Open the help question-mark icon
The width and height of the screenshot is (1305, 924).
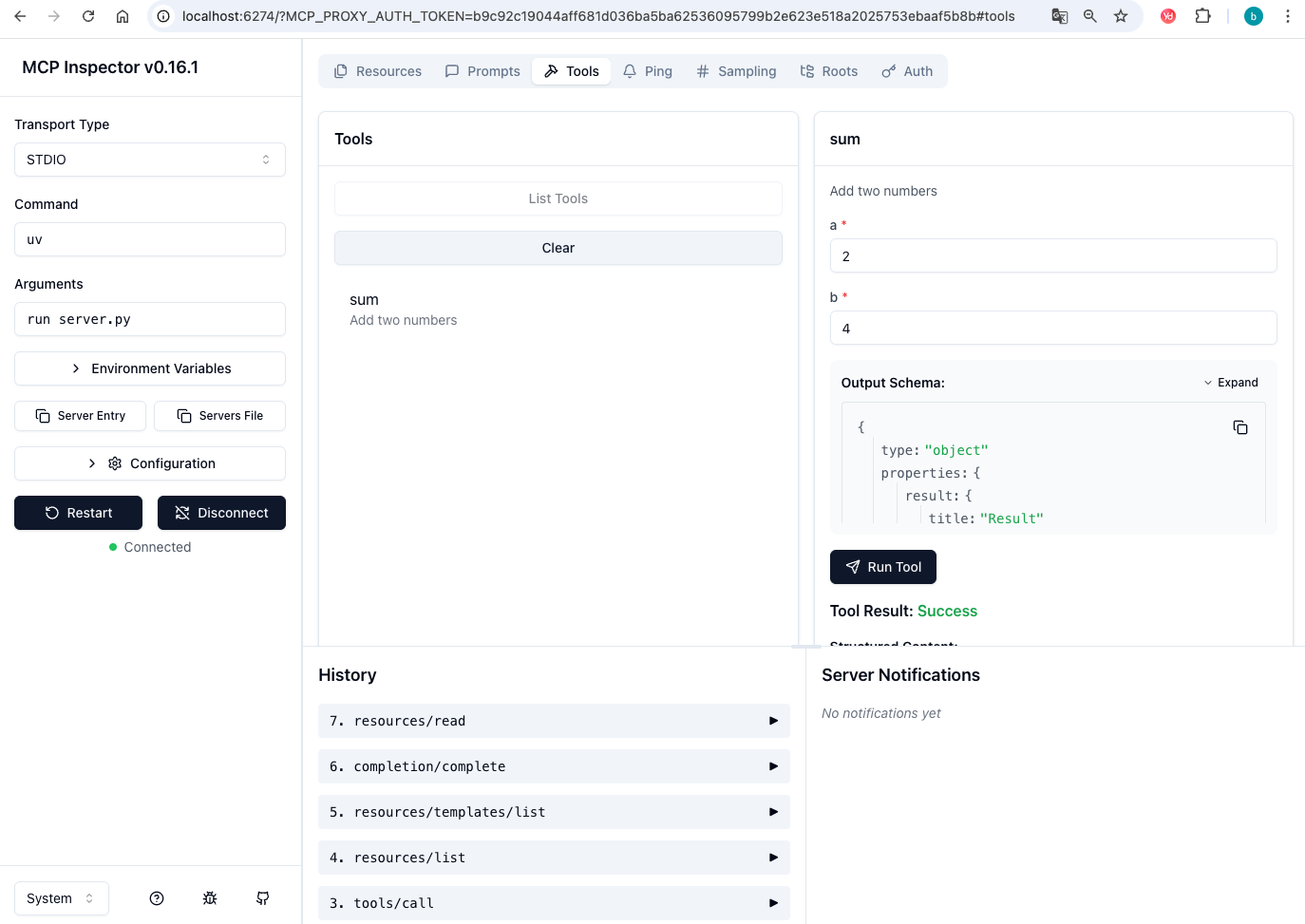click(156, 897)
